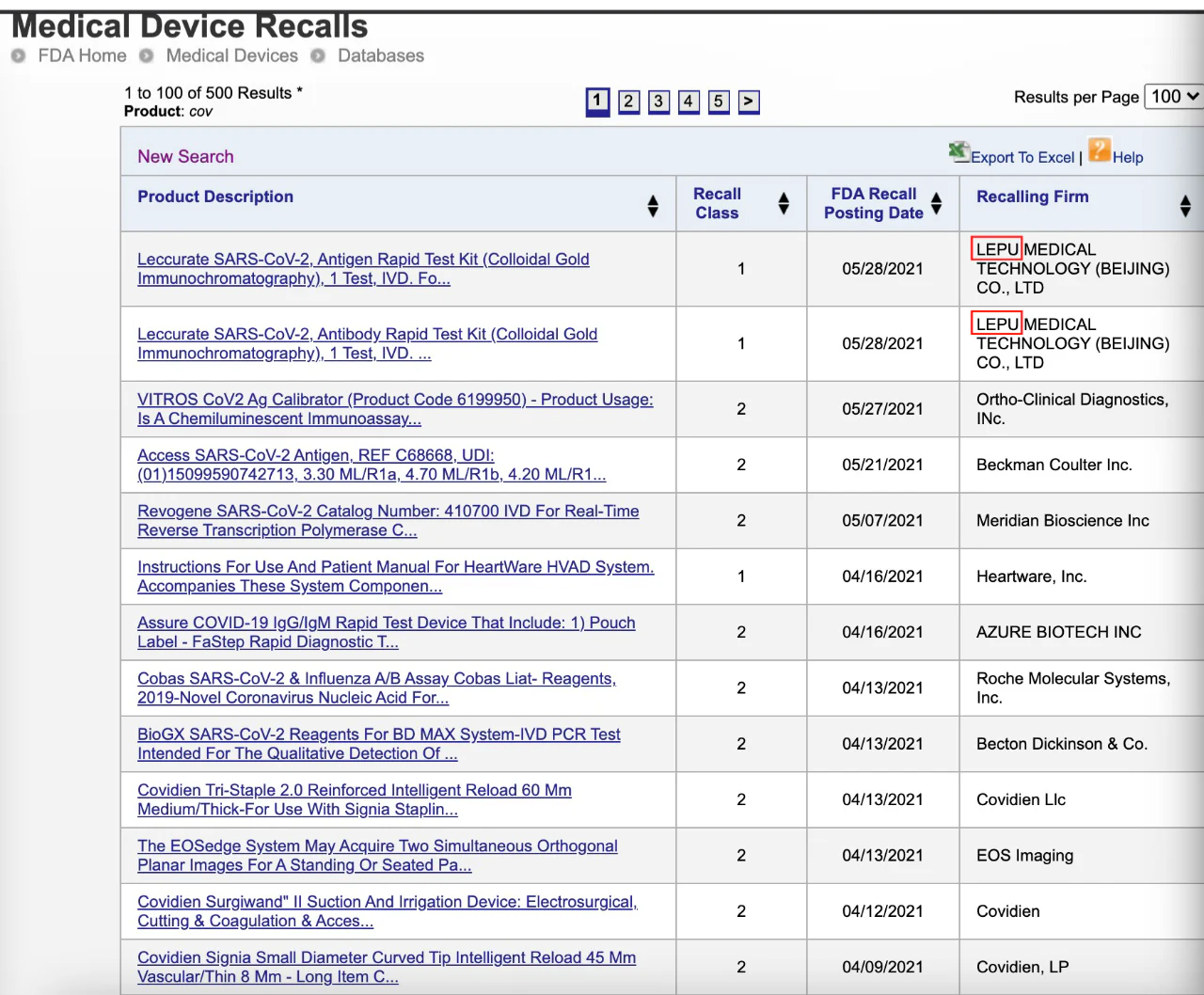Screen dimensions: 1204x995
Task: Open HeartWare HVAD System instructions recall link
Action: 395,576
